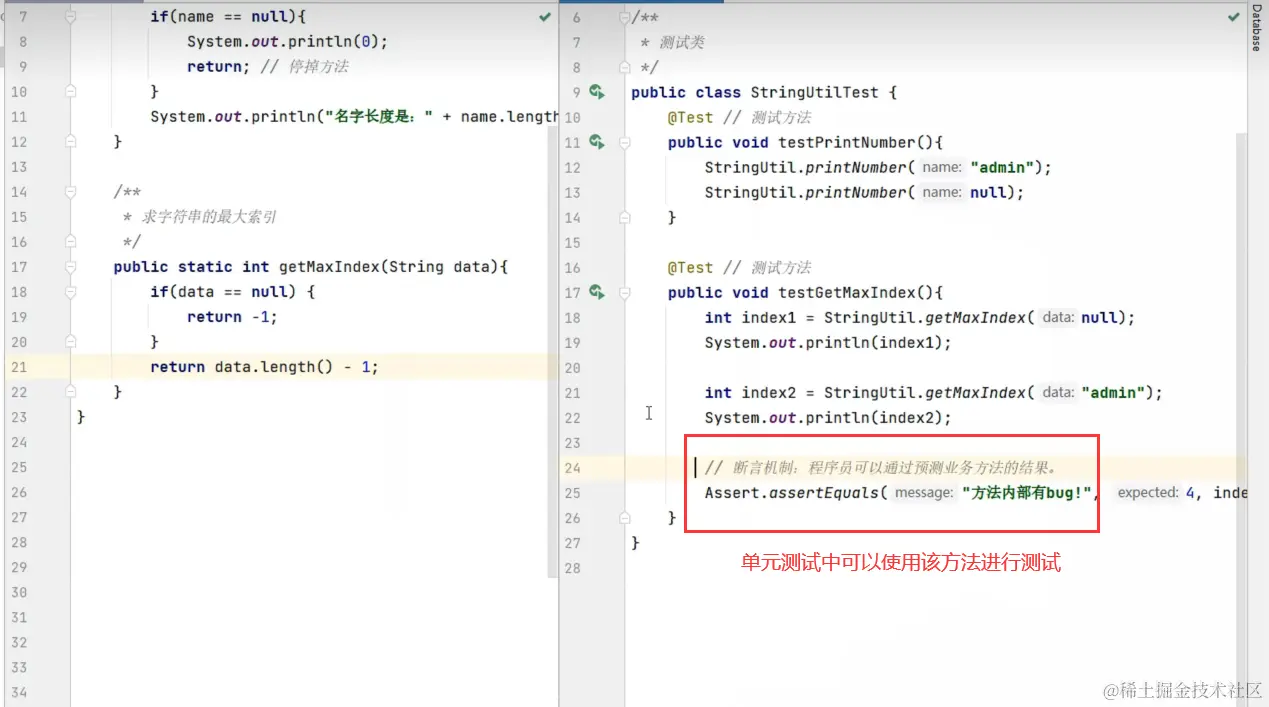Click the '// 断言机制' comment line

881,467
